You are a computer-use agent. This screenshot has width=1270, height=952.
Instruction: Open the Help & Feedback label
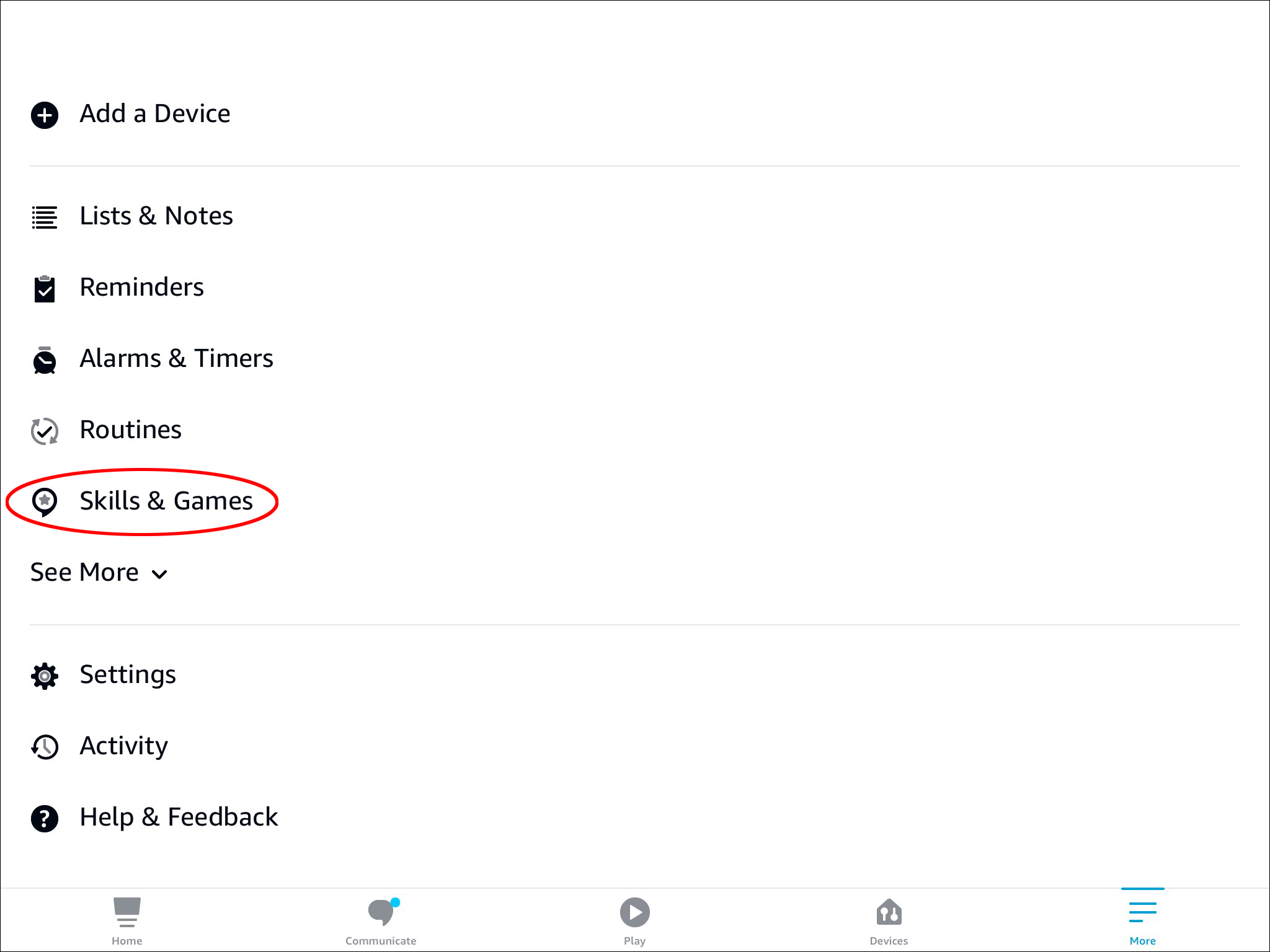click(x=179, y=817)
